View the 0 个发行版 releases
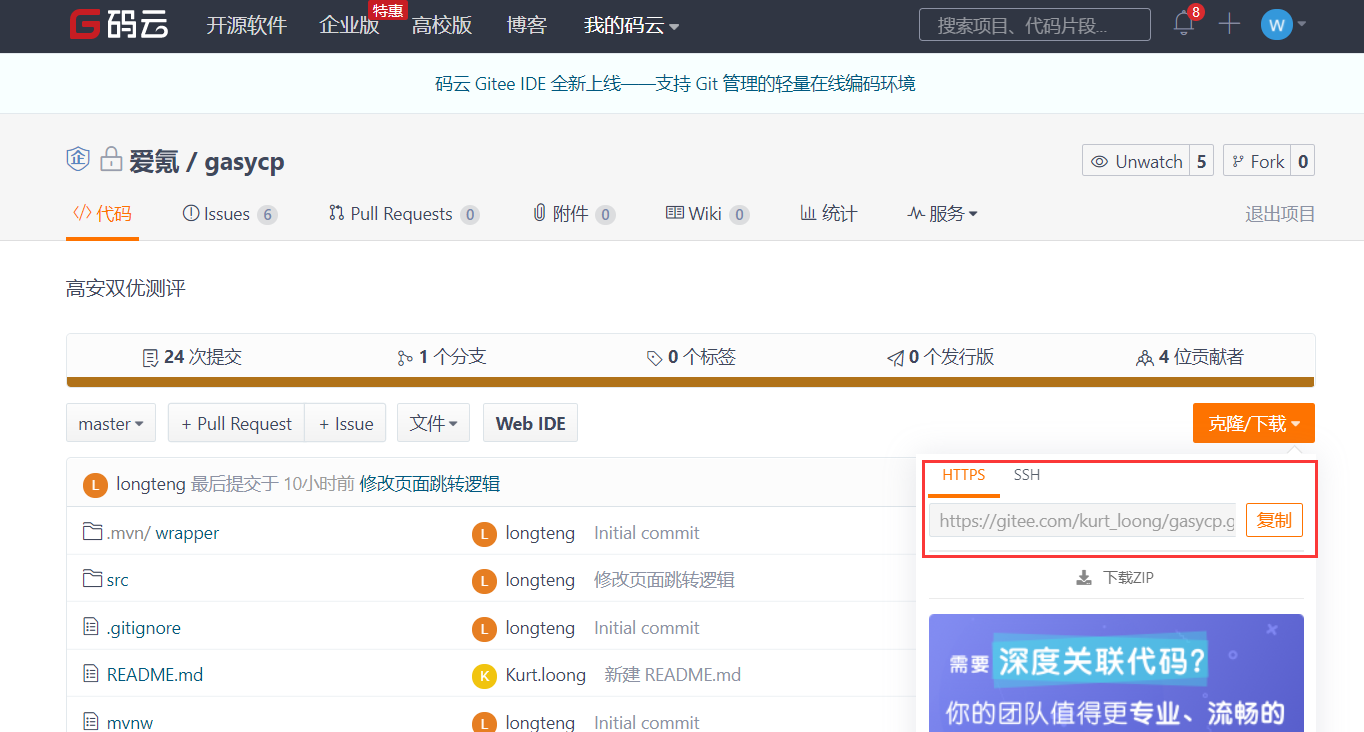Screen dimensions: 1364x732 pyautogui.click(x=940, y=357)
